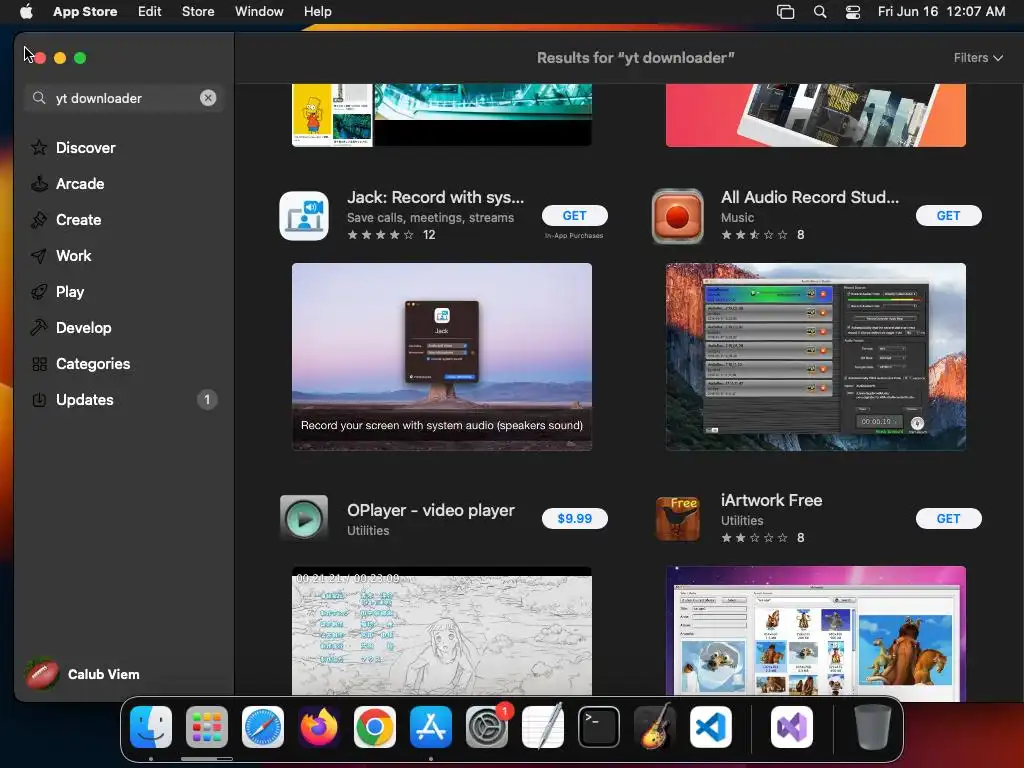Buy OPlayer for $9.99
Image resolution: width=1024 pixels, height=768 pixels.
[574, 519]
